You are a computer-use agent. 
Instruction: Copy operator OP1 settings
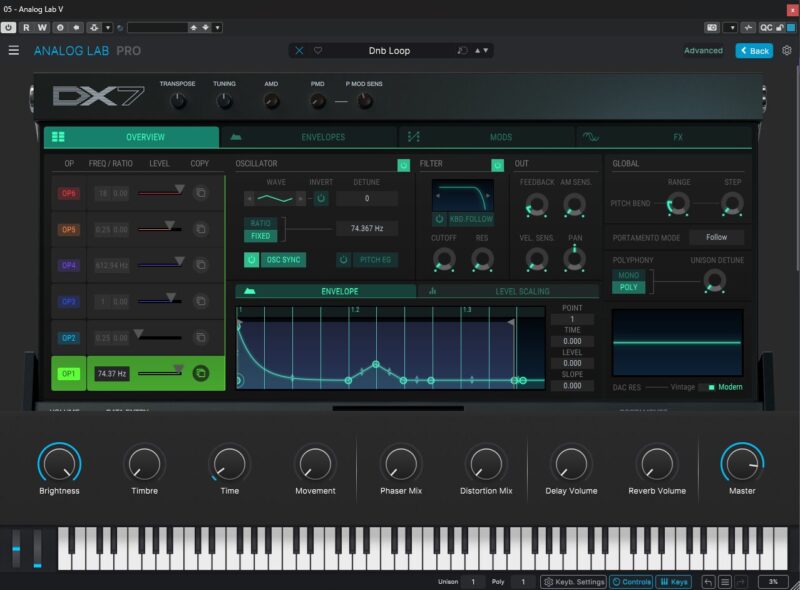(201, 373)
